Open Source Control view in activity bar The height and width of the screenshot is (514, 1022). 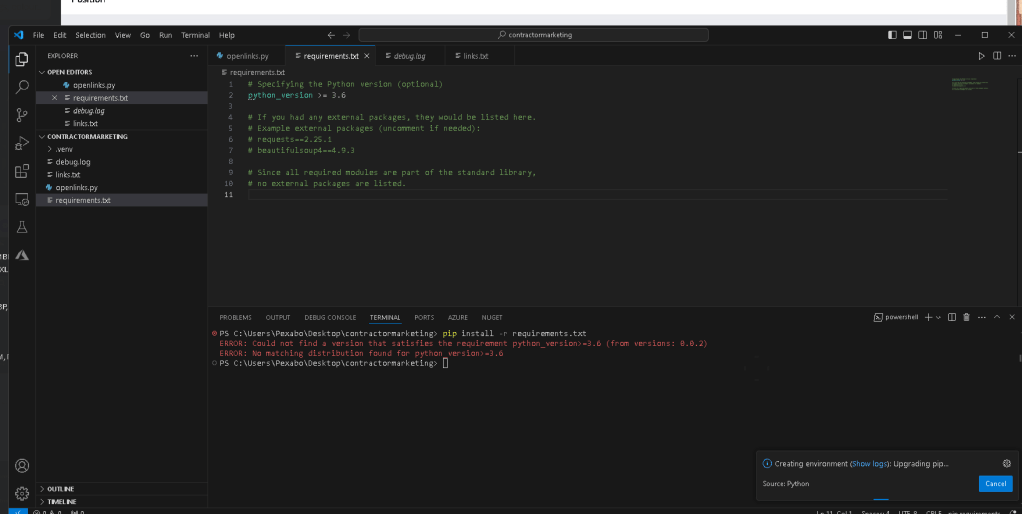[22, 115]
